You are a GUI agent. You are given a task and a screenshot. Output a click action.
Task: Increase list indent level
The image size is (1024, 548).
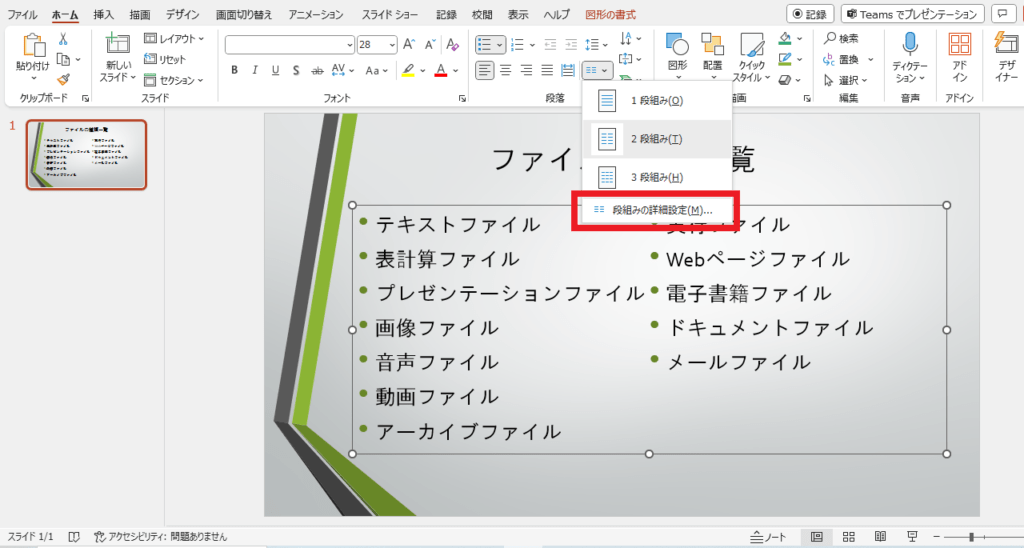point(571,44)
